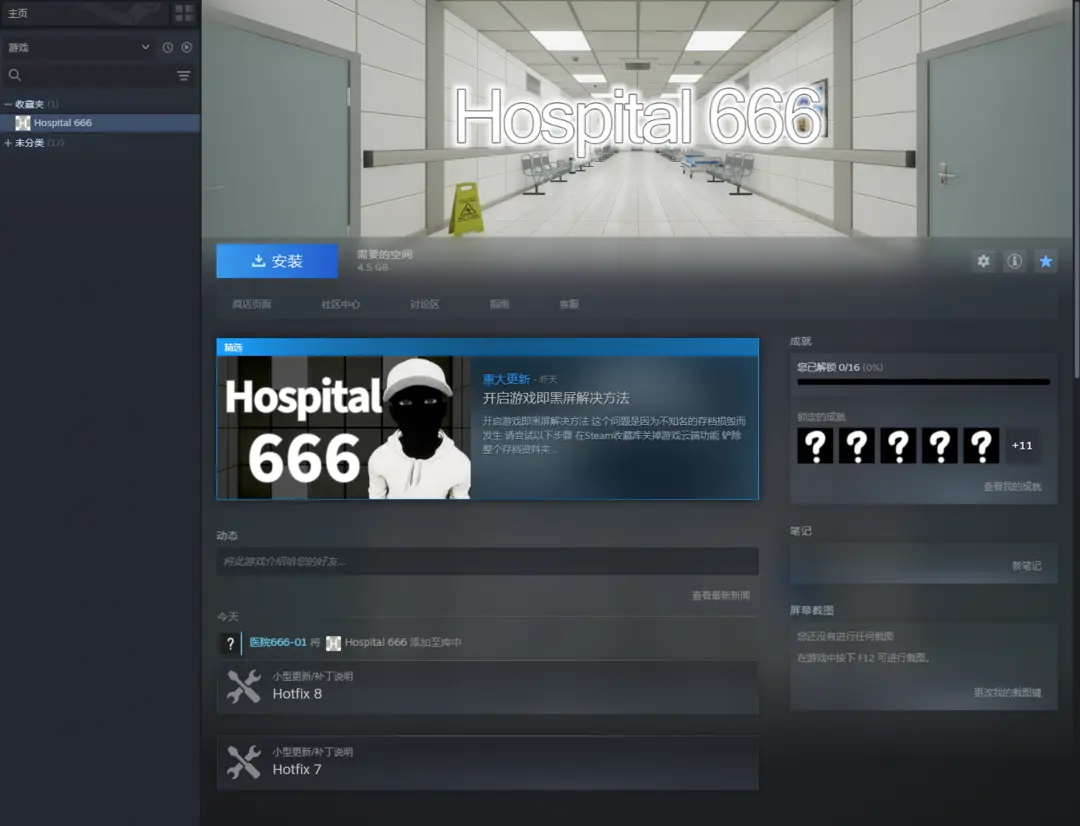Image resolution: width=1080 pixels, height=826 pixels.
Task: Open the 游戏 category dropdown
Action: 79,48
